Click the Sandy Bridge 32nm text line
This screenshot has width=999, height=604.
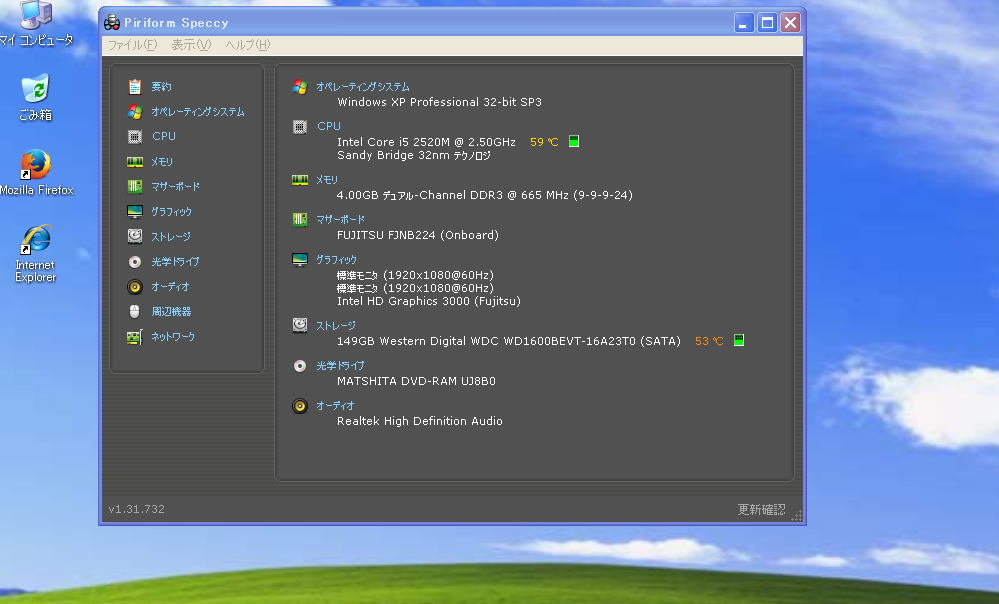tap(413, 155)
